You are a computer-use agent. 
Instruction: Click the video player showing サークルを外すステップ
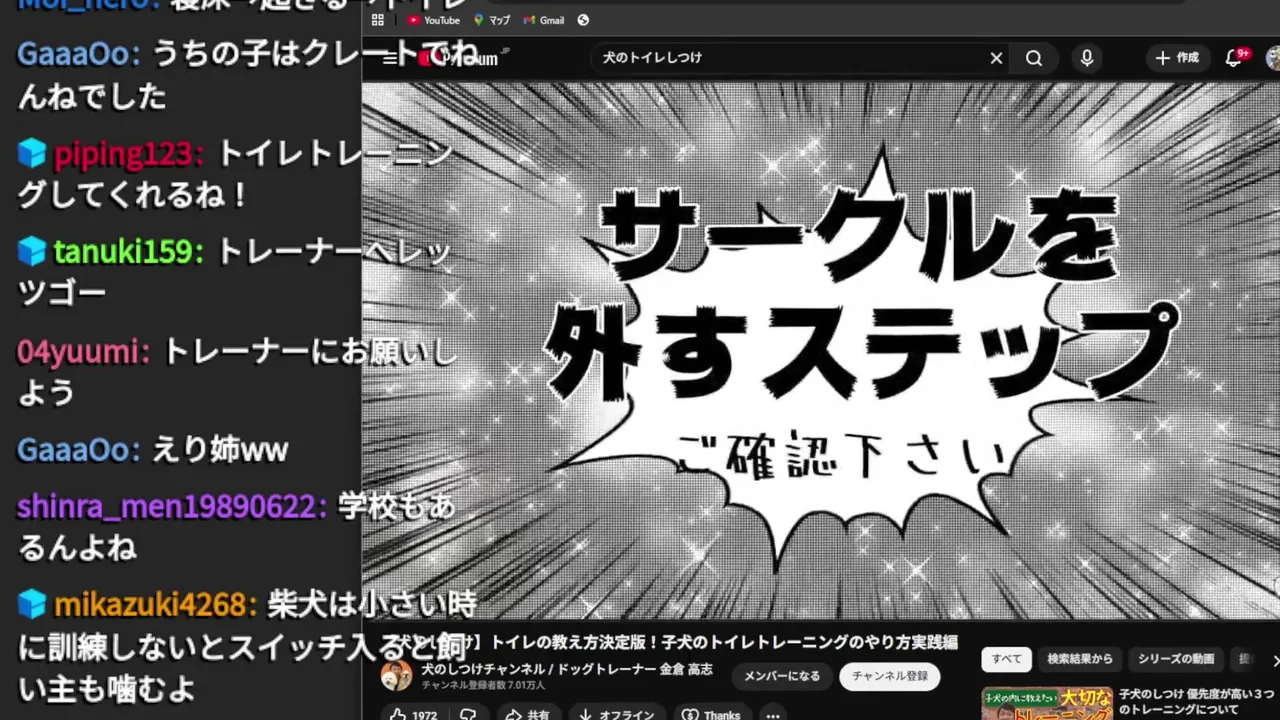[x=820, y=350]
